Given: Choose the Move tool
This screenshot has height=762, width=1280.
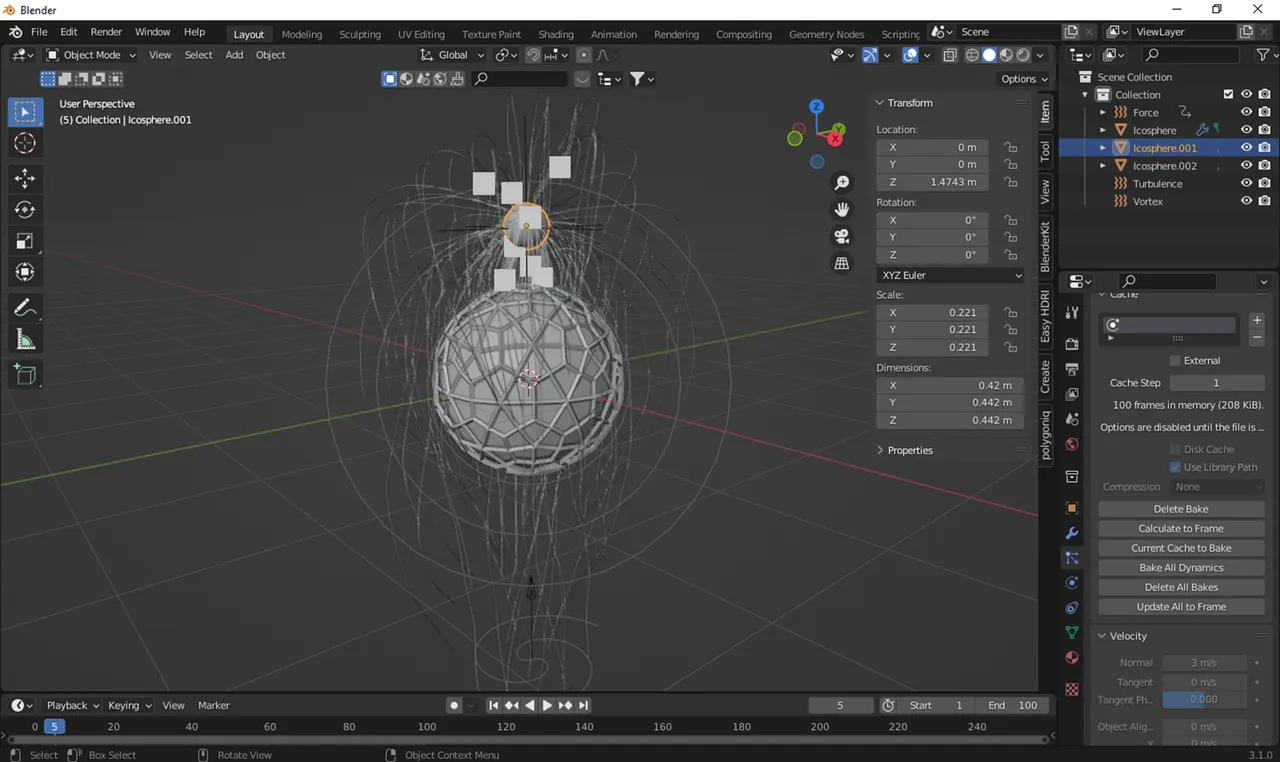Looking at the screenshot, I should pos(26,179).
